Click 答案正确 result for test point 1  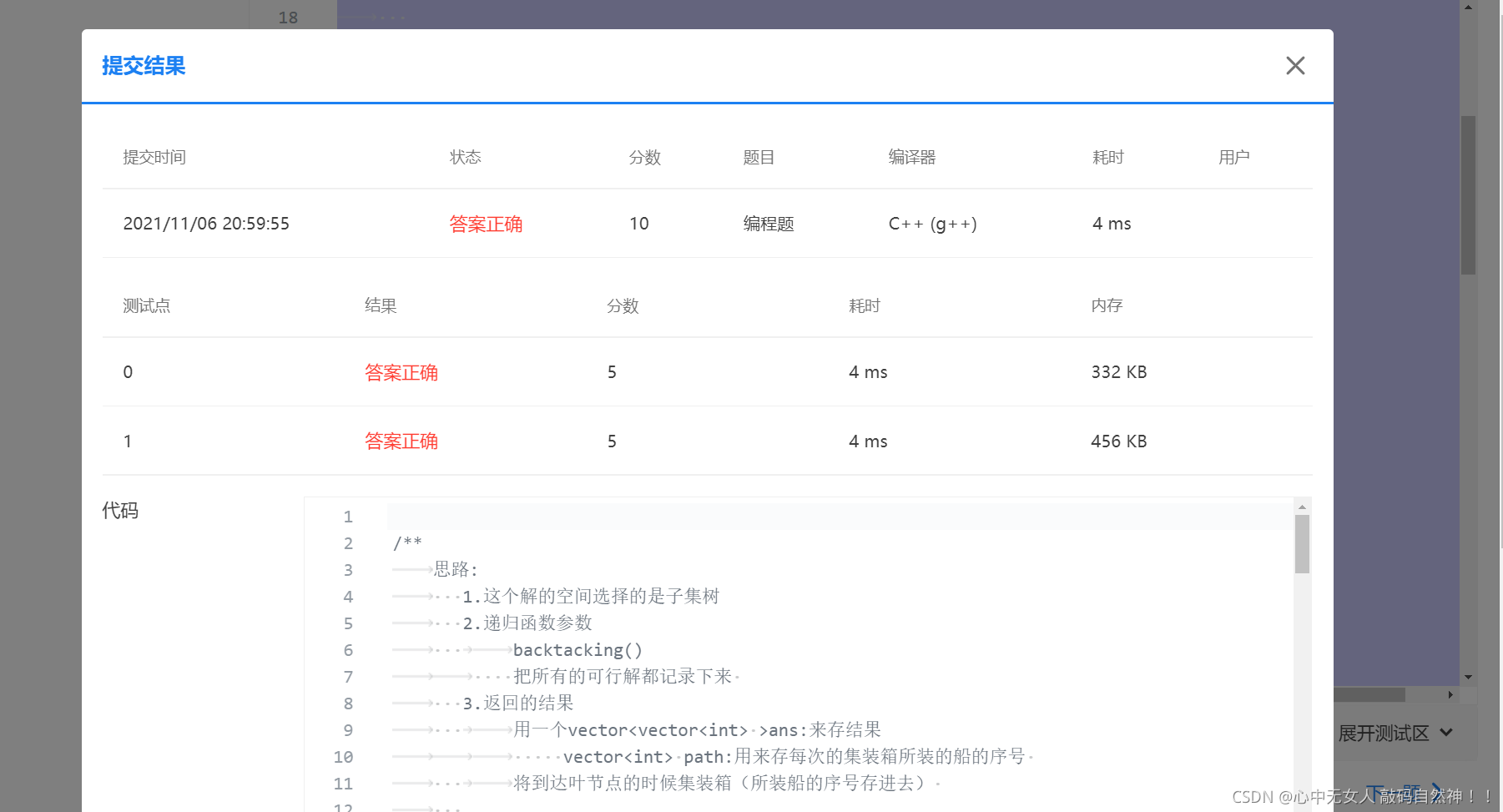(401, 441)
